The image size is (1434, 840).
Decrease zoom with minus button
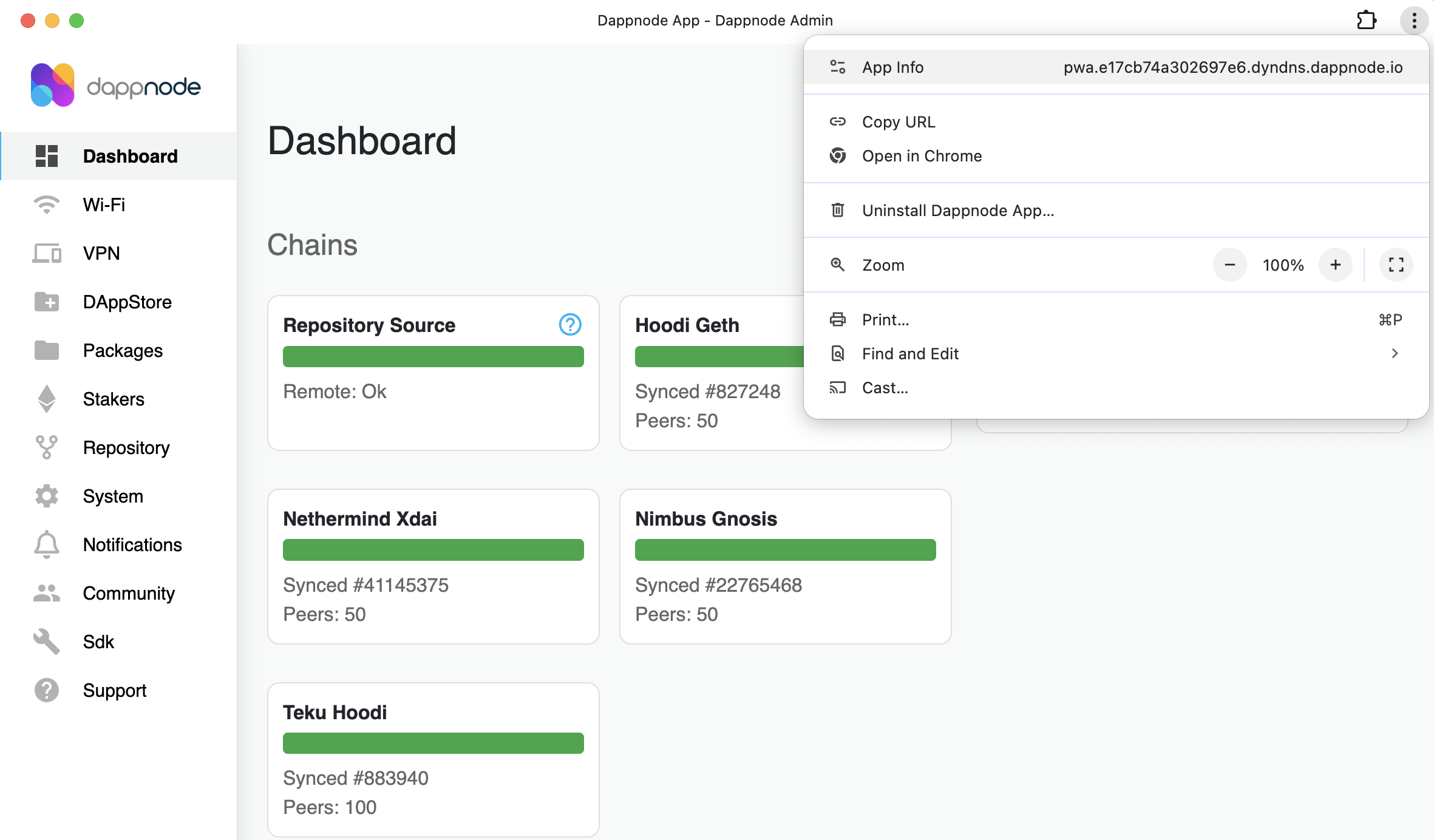point(1229,265)
